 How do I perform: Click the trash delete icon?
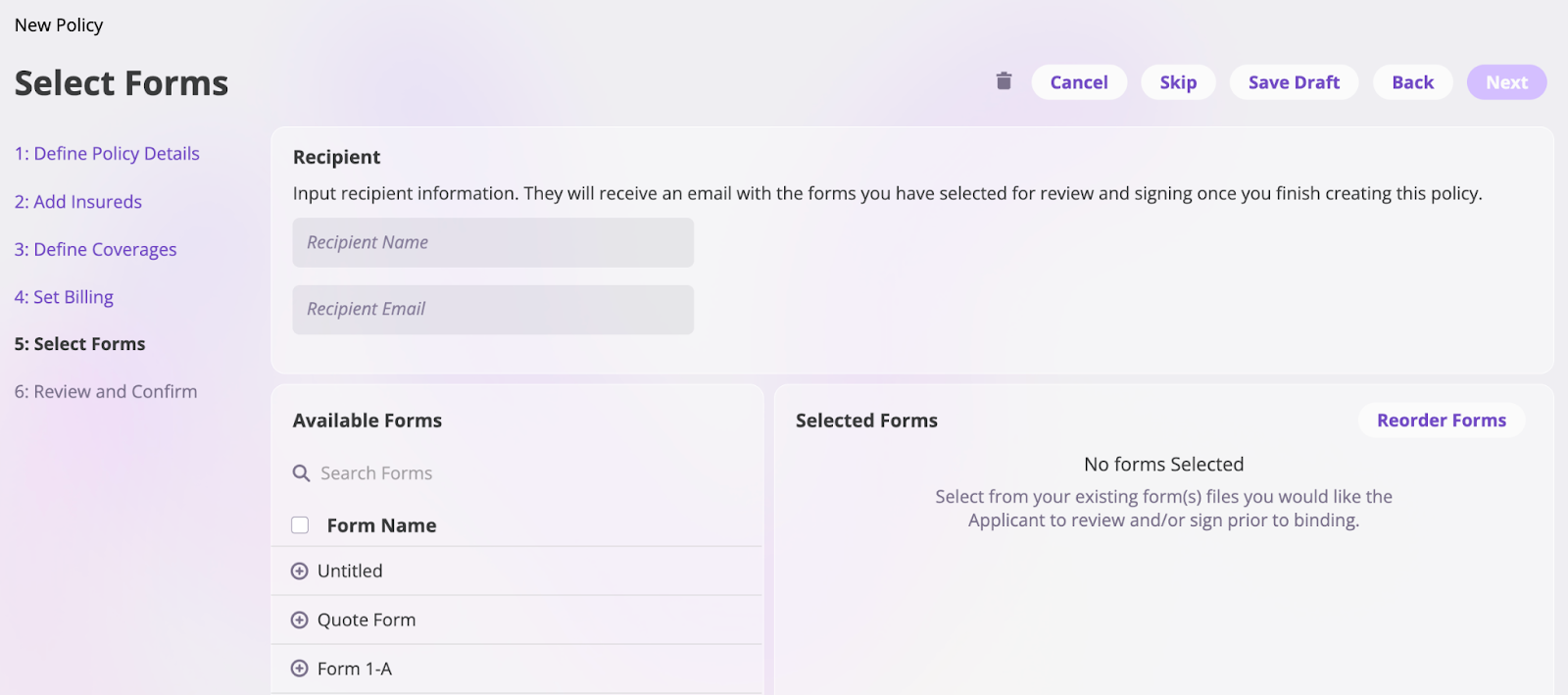click(1004, 81)
